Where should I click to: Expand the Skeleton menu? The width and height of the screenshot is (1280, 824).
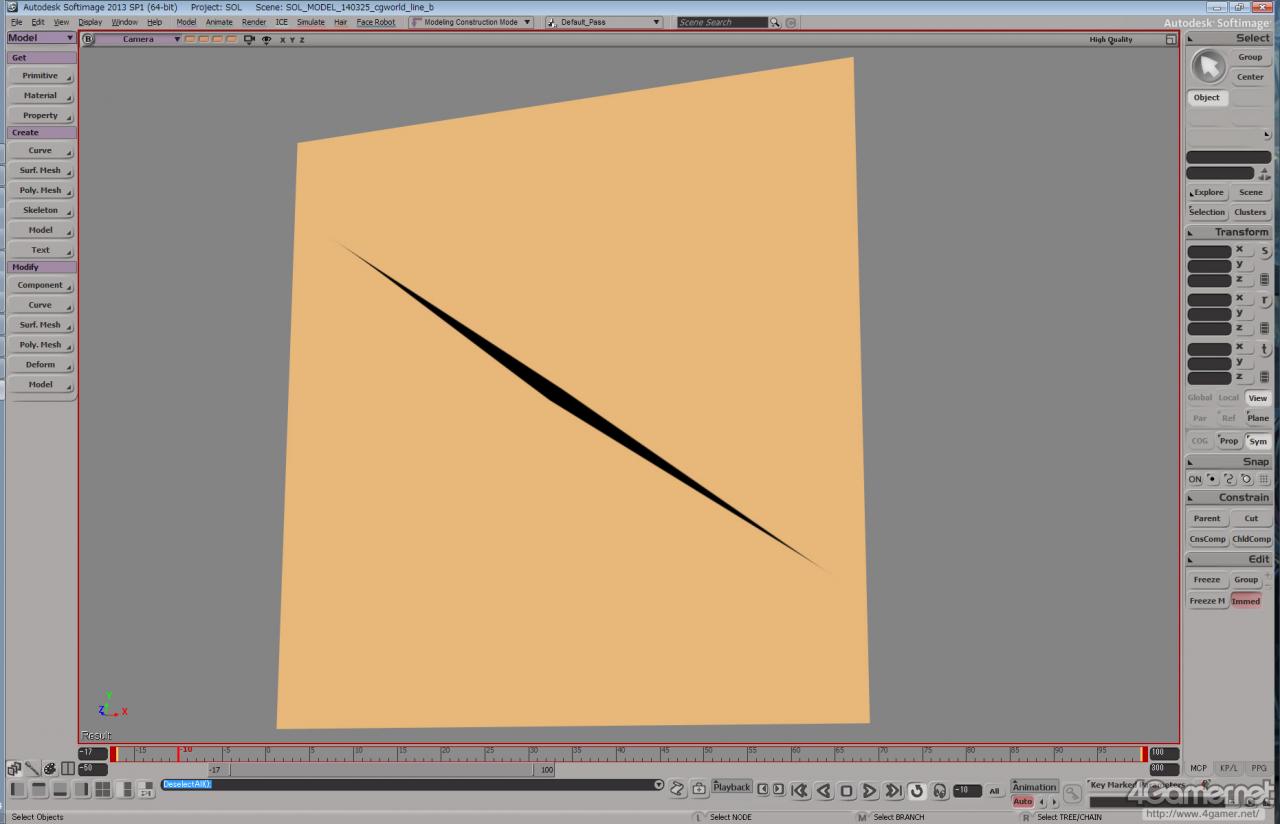tap(41, 210)
